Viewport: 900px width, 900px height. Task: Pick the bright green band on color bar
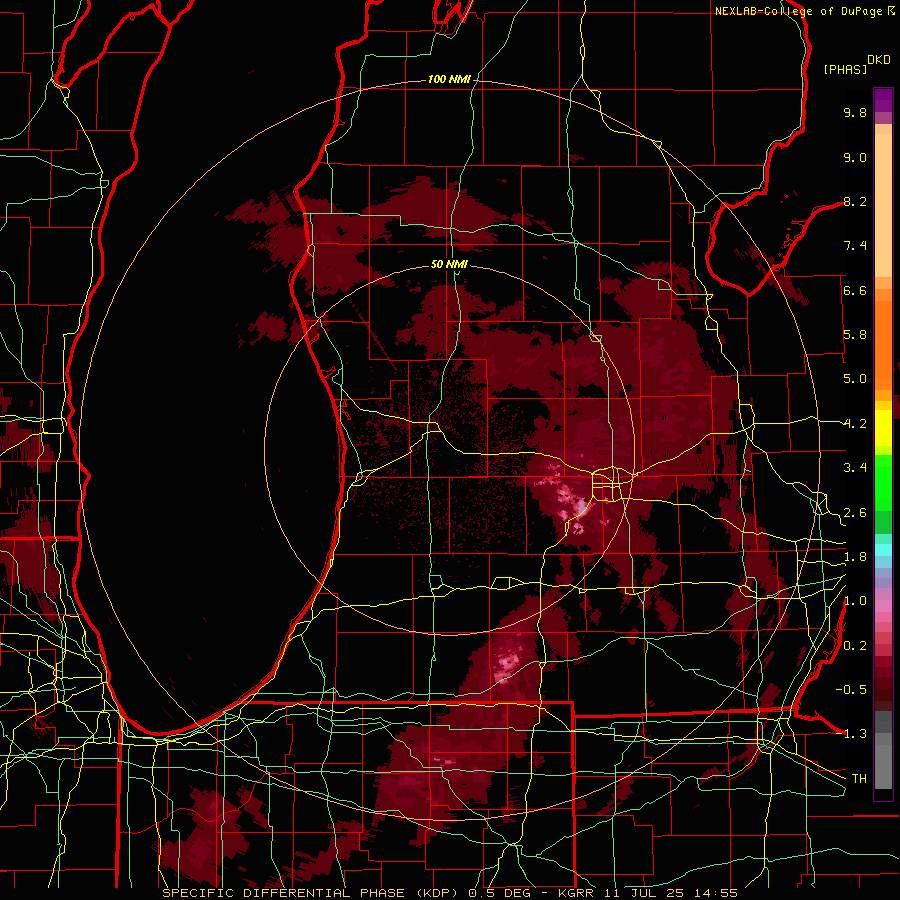pos(883,484)
